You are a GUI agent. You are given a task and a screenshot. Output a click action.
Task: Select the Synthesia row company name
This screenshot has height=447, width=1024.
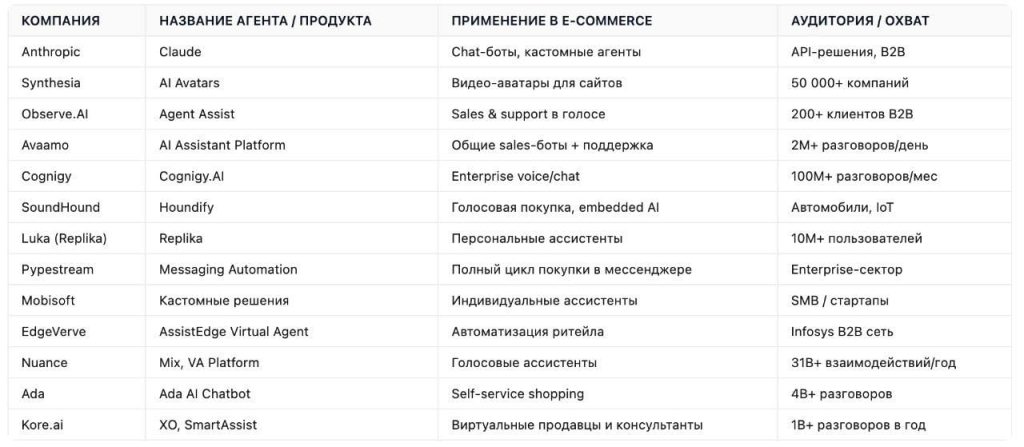coord(51,83)
